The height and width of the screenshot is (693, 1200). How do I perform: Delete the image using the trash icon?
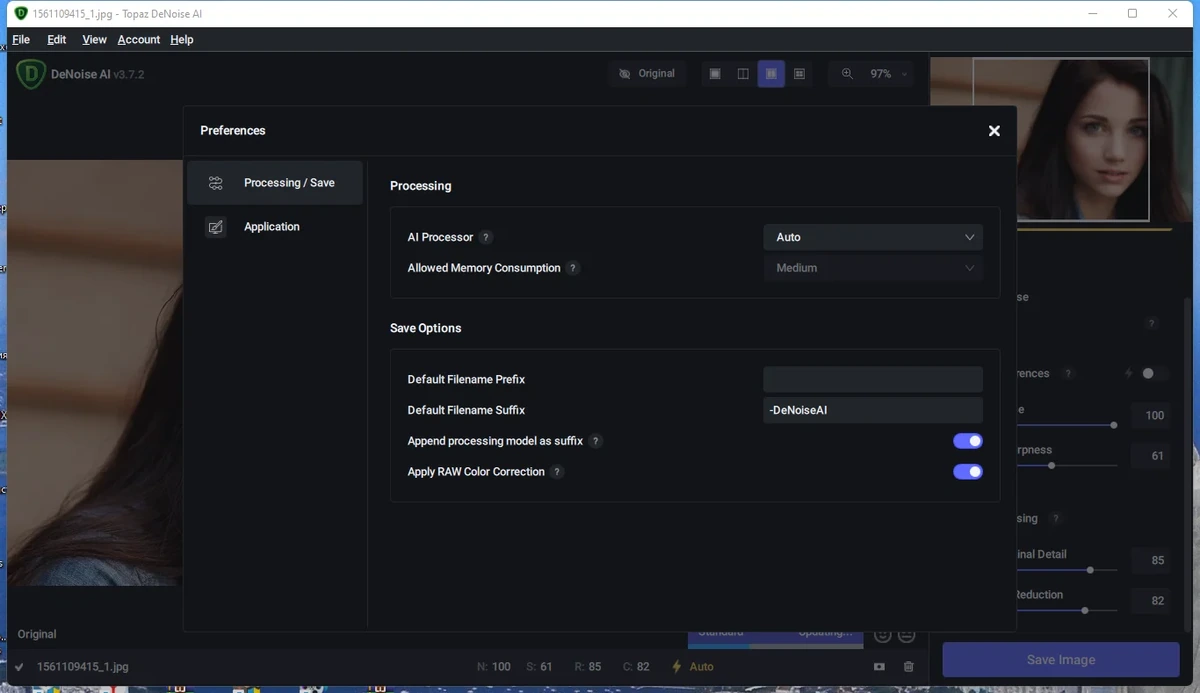(909, 667)
